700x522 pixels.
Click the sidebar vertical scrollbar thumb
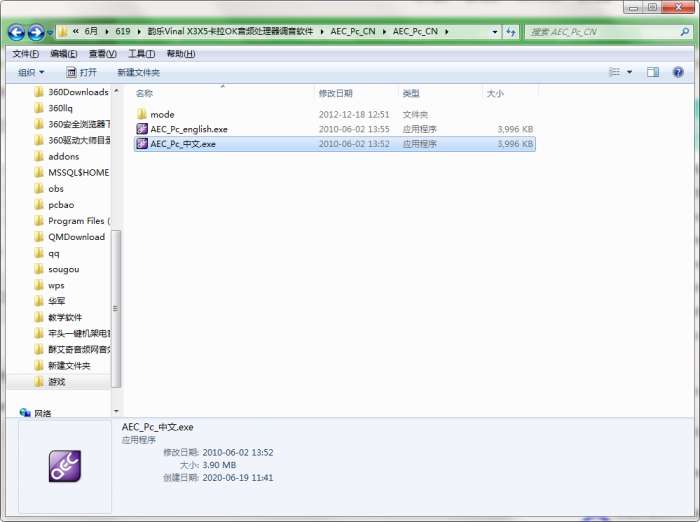click(116, 309)
